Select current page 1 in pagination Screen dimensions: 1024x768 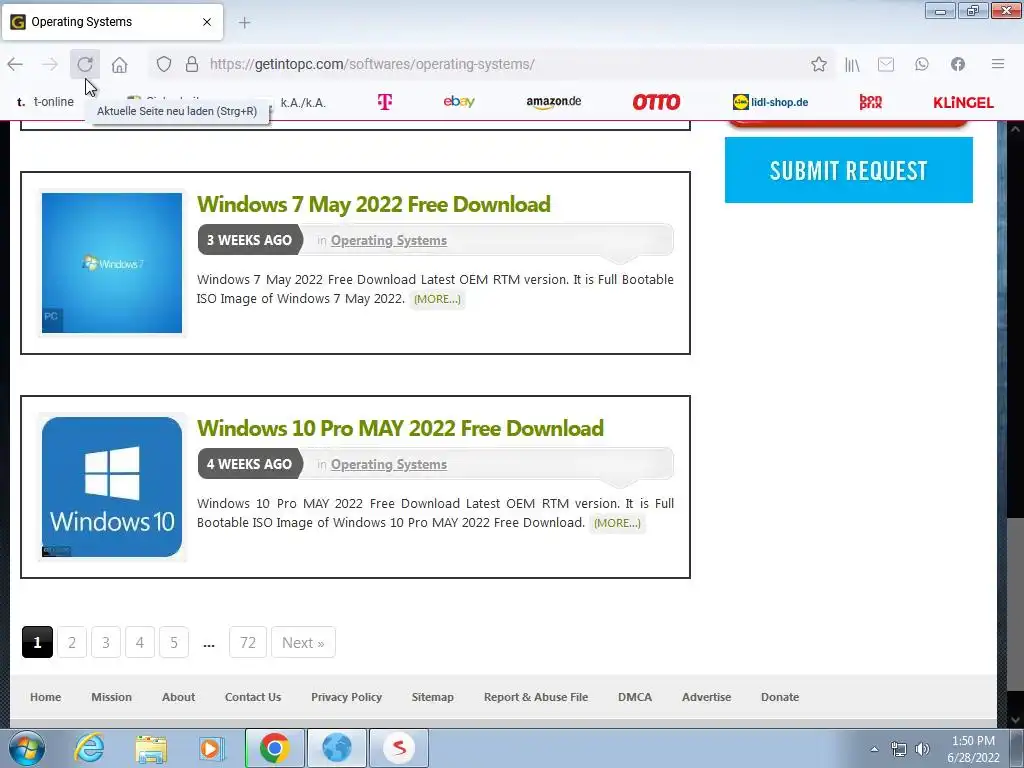(x=37, y=643)
